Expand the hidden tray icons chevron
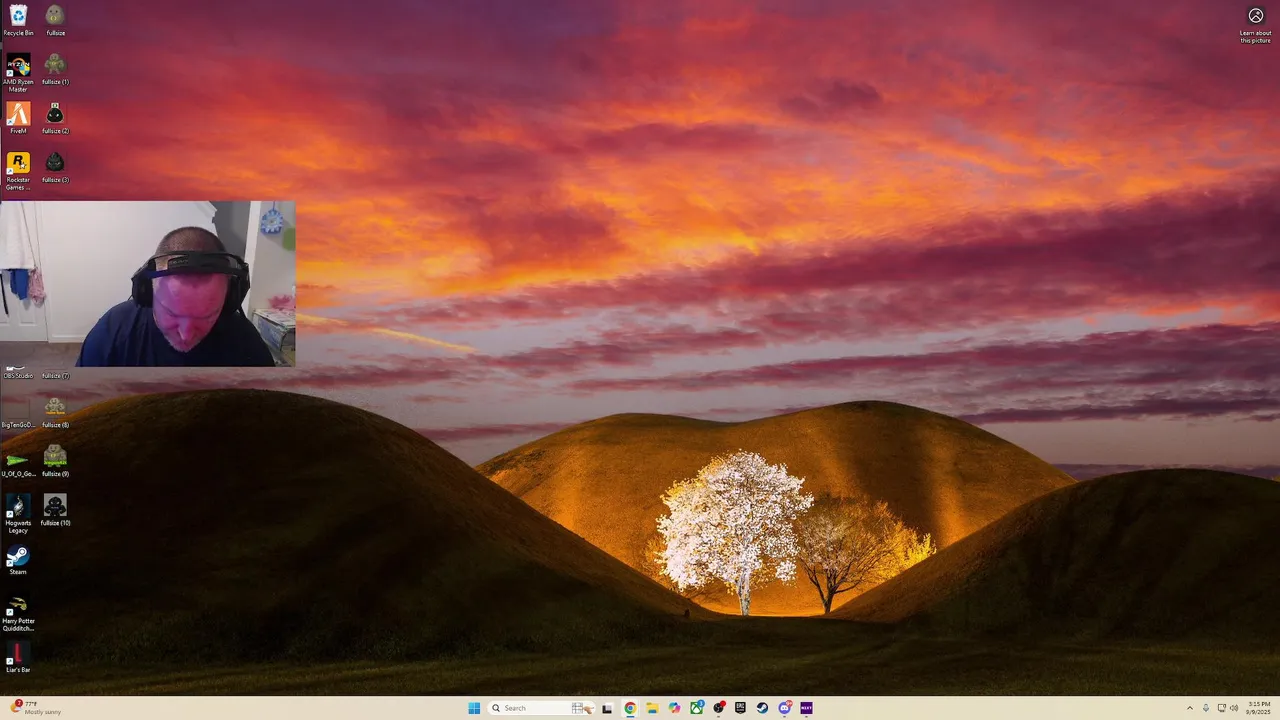This screenshot has width=1280, height=720. (x=1190, y=708)
